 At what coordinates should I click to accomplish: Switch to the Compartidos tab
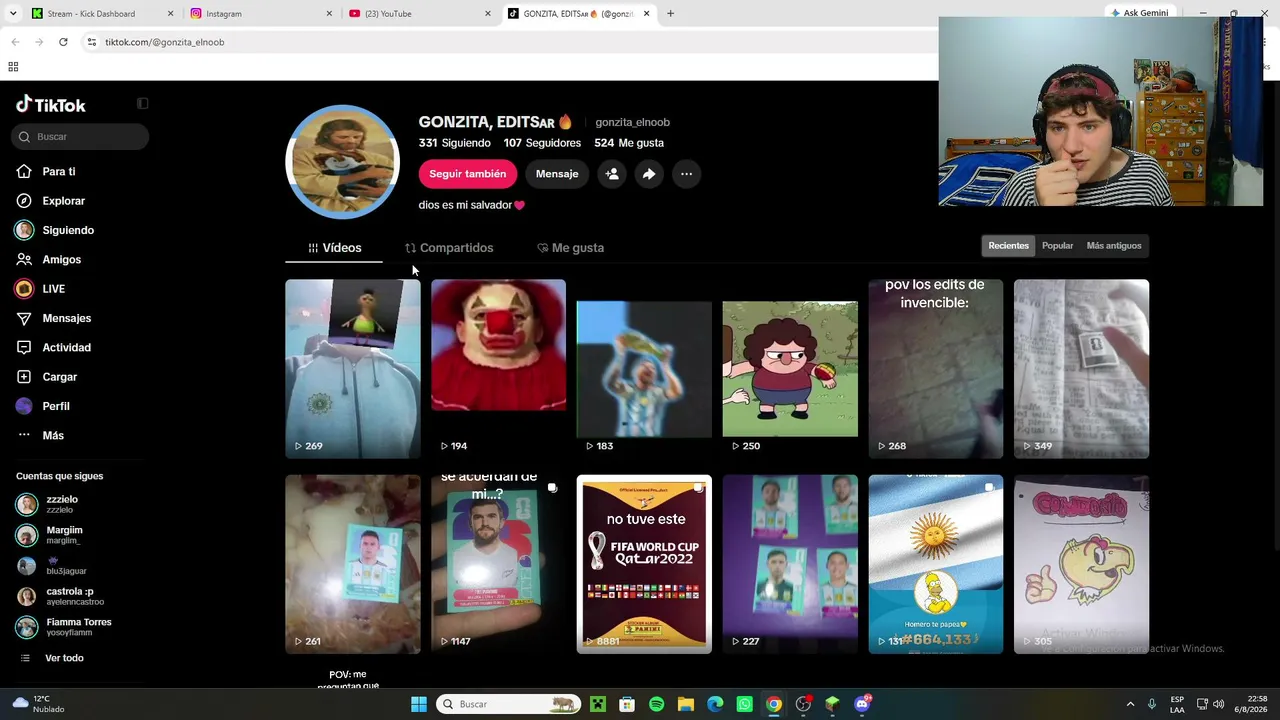[x=449, y=248]
